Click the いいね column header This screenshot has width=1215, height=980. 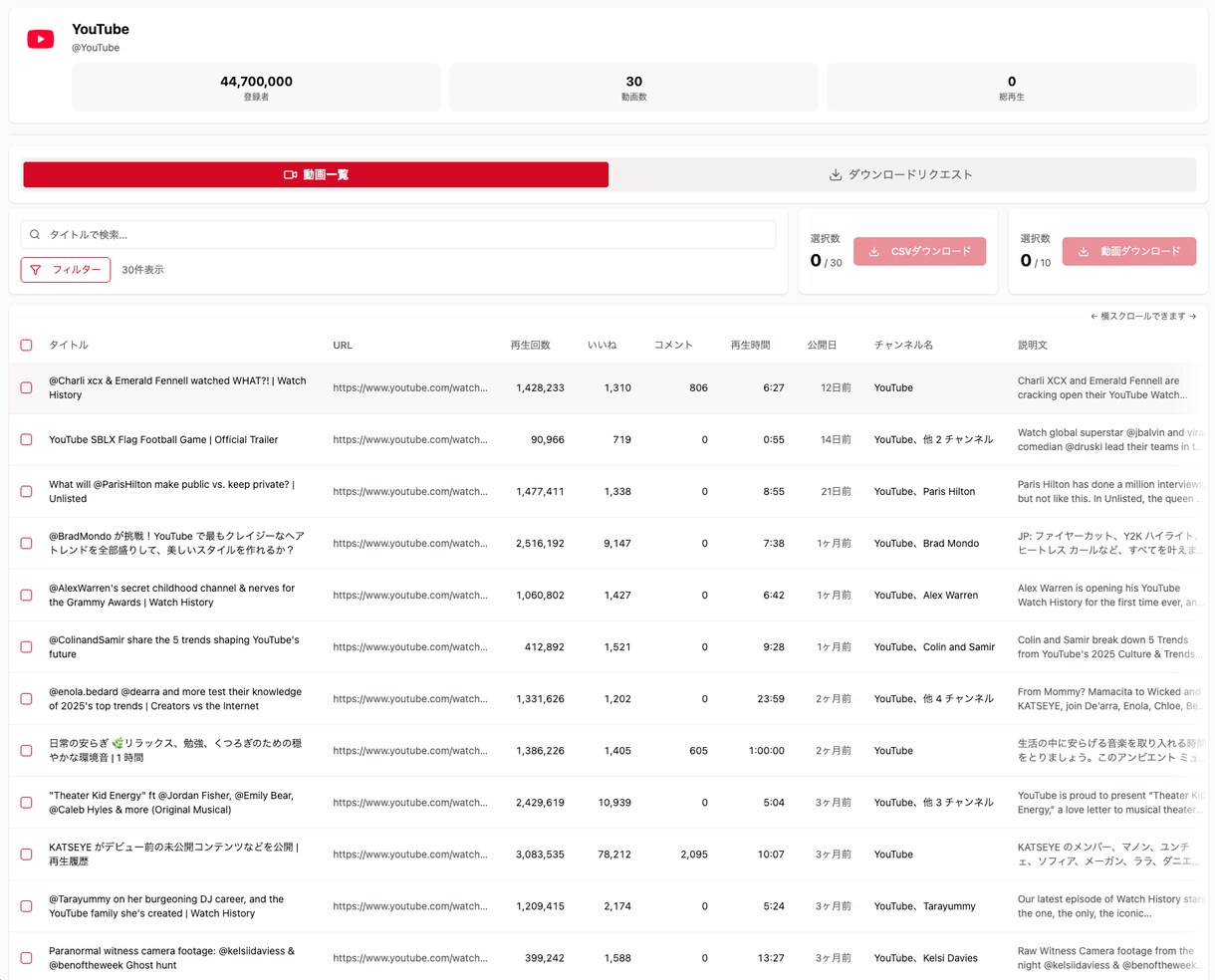tap(602, 346)
